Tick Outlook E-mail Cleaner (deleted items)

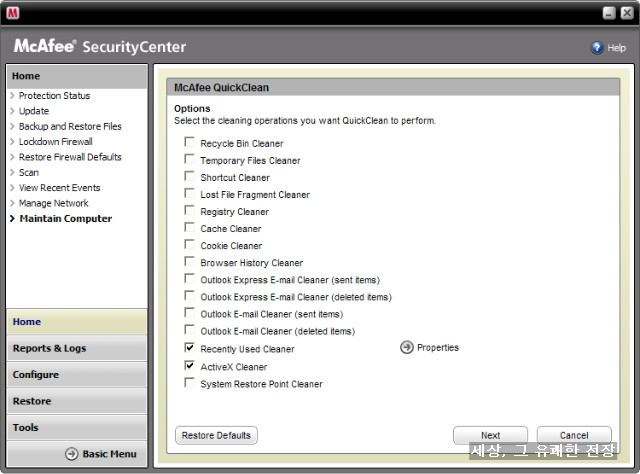[x=189, y=329]
